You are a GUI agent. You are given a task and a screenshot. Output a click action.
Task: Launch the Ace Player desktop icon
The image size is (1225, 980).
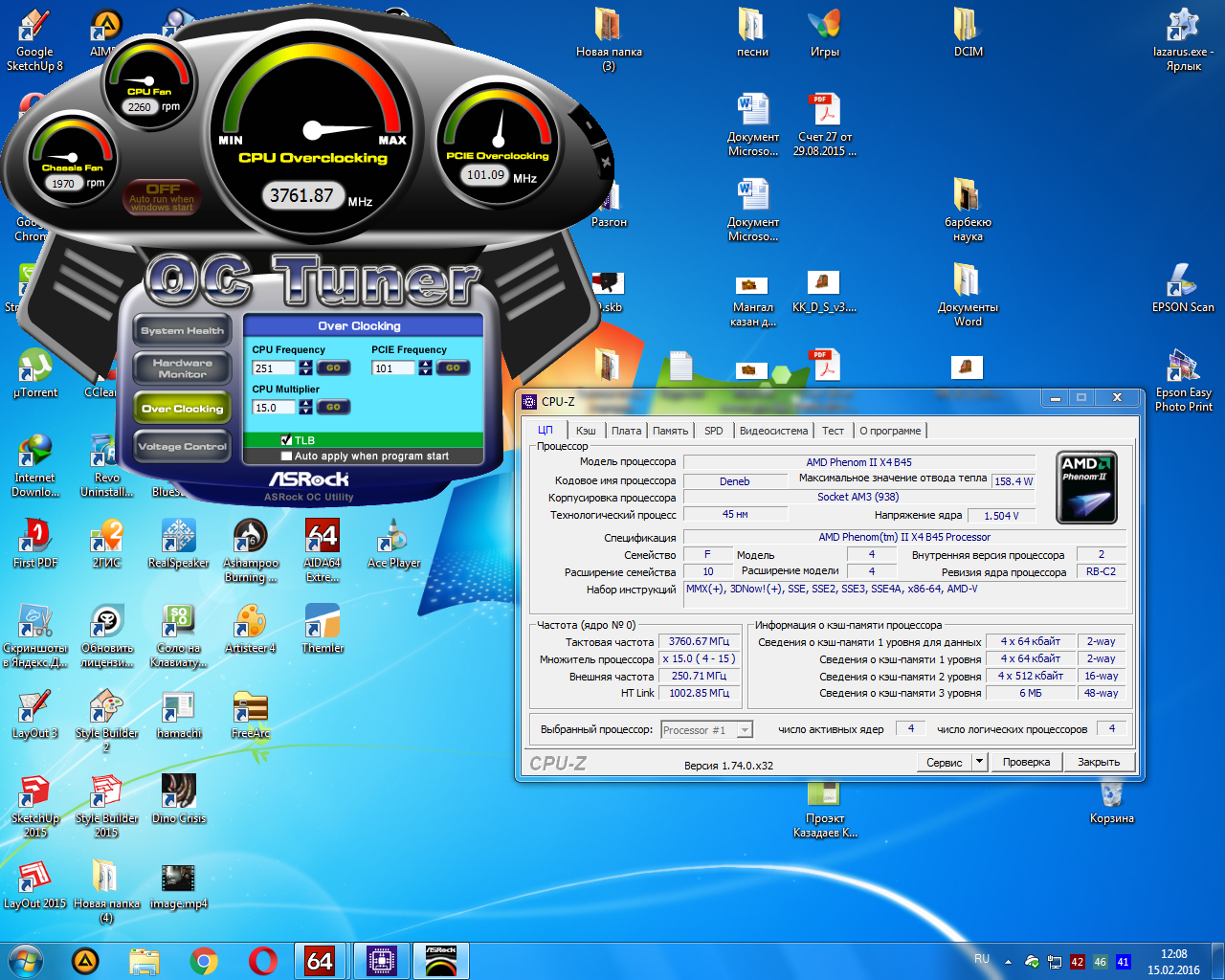(x=393, y=543)
